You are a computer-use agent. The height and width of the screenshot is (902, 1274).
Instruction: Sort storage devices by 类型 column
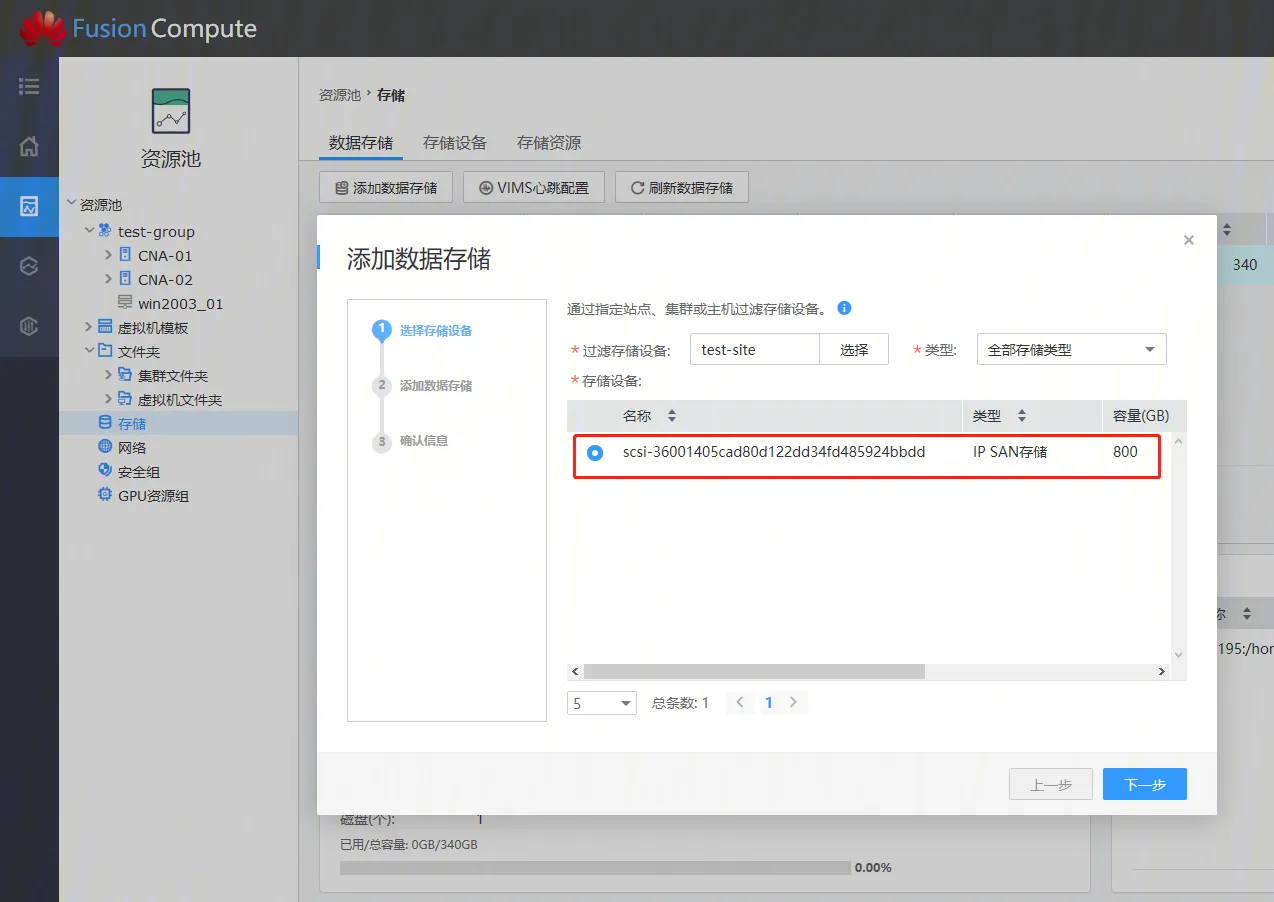pyautogui.click(x=1021, y=416)
